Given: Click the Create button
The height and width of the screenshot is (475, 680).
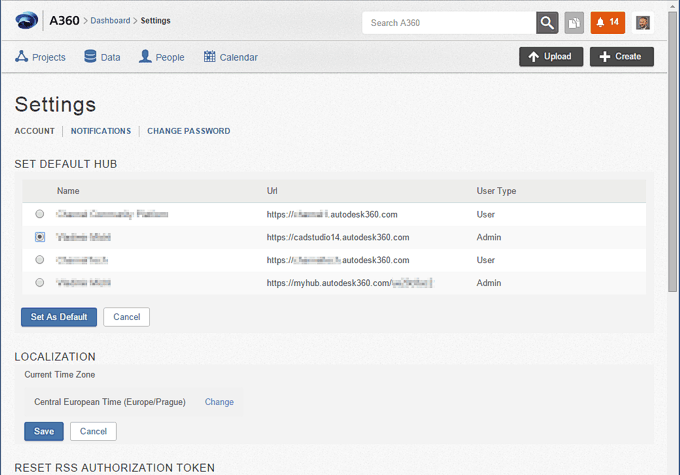Looking at the screenshot, I should click(x=621, y=56).
